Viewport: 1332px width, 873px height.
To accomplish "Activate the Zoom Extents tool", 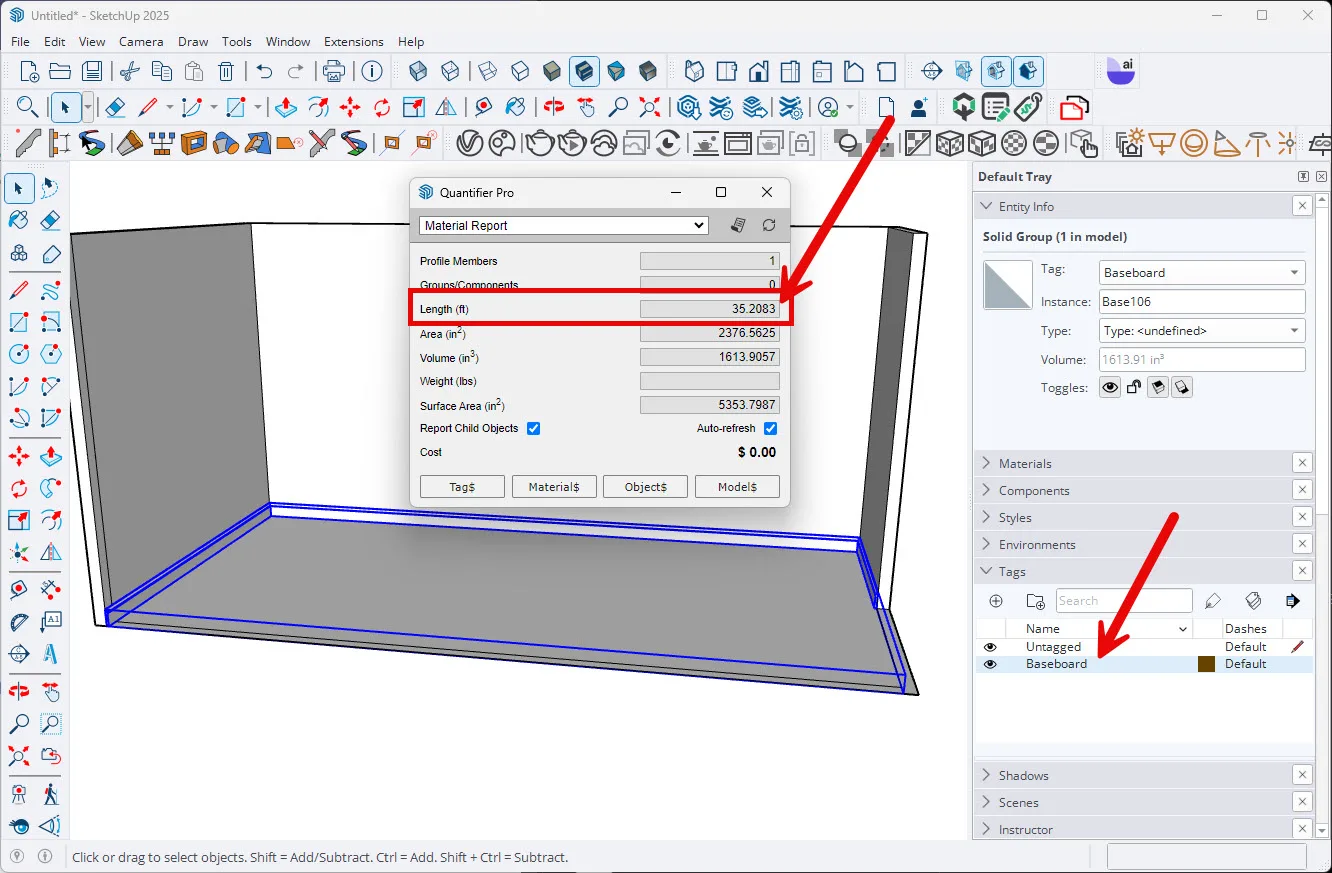I will pyautogui.click(x=650, y=107).
